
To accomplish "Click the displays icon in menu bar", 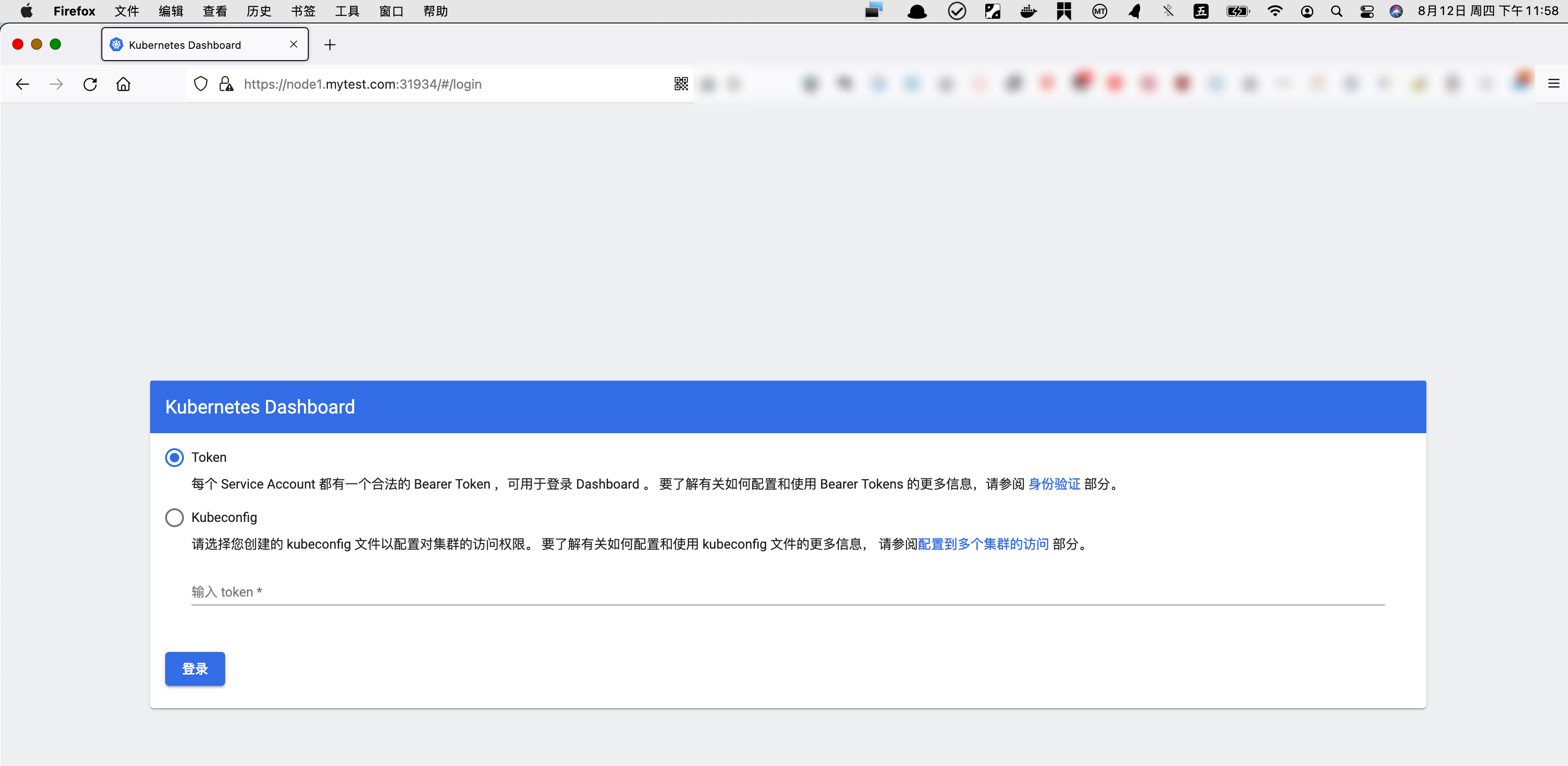I will (874, 11).
